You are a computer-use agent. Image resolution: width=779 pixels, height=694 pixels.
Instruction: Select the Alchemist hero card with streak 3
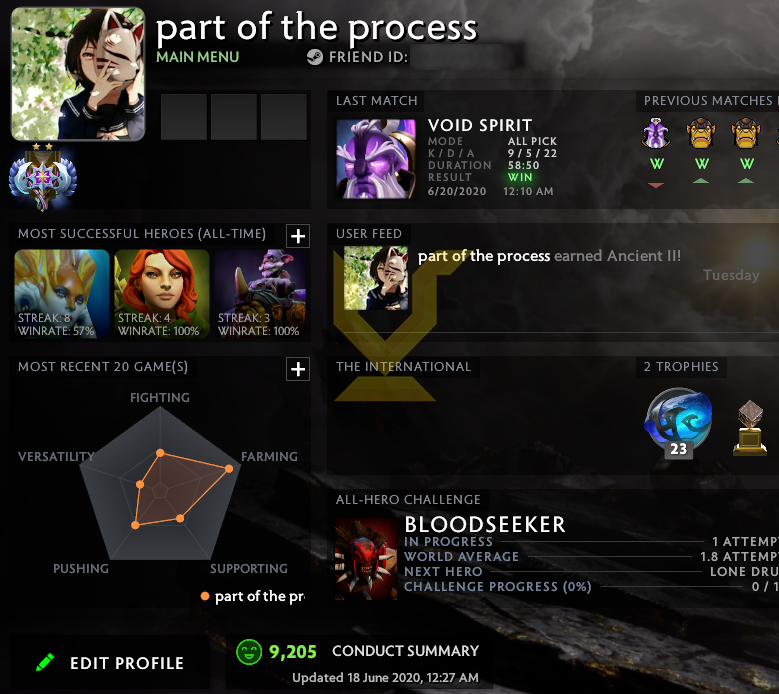coord(260,294)
